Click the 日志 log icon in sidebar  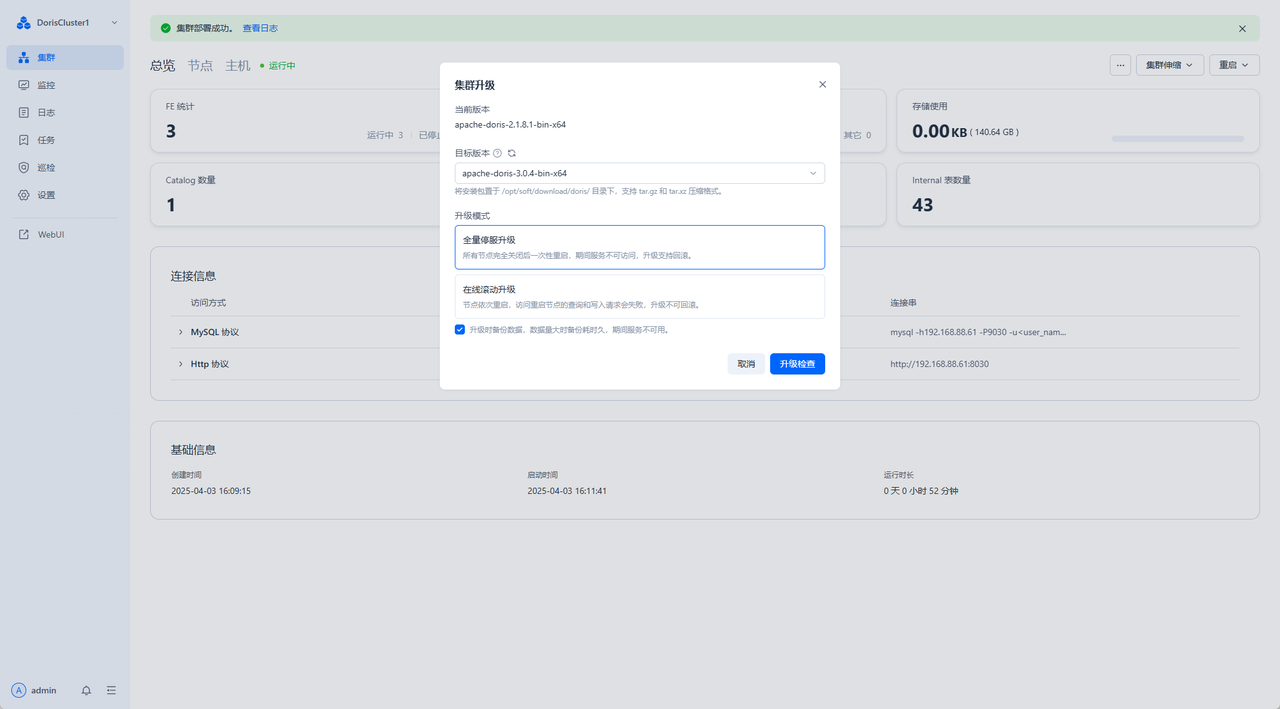24,112
